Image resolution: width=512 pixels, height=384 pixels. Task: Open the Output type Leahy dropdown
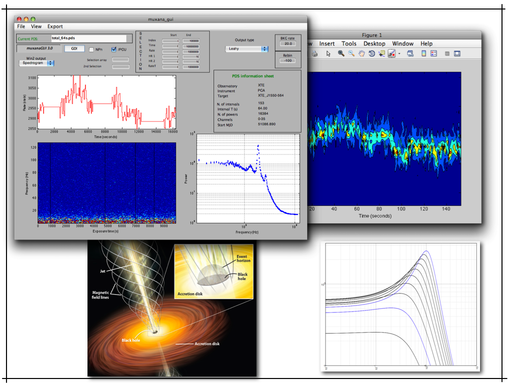click(x=247, y=49)
